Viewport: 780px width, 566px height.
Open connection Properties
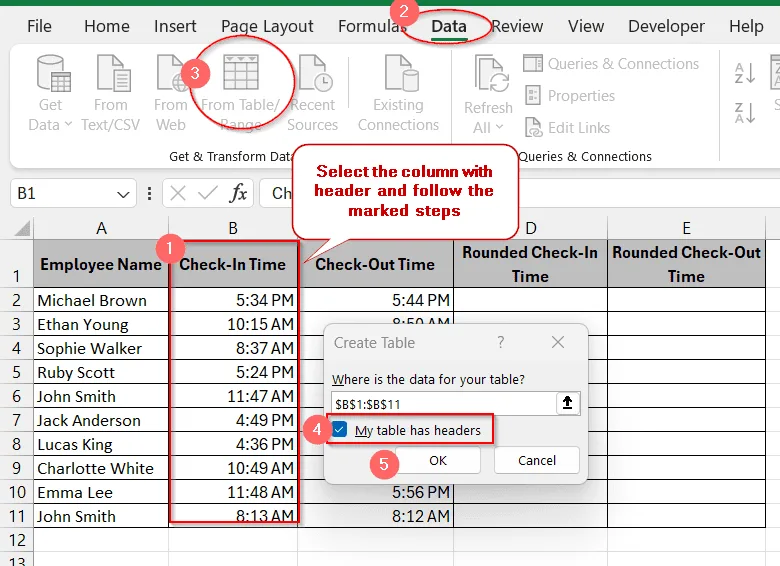click(x=570, y=95)
